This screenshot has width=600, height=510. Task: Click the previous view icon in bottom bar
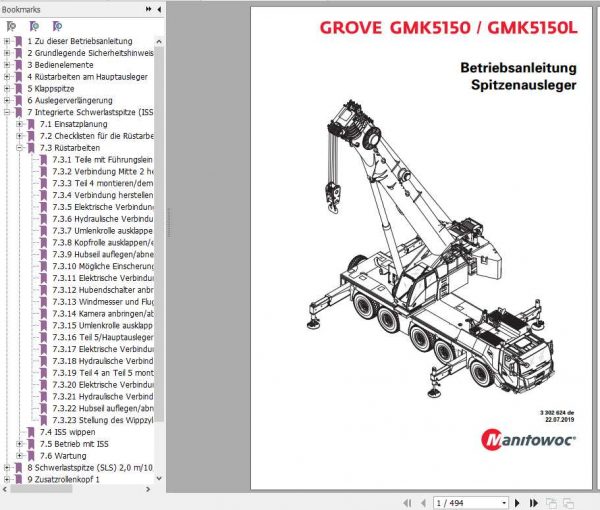coord(551,503)
